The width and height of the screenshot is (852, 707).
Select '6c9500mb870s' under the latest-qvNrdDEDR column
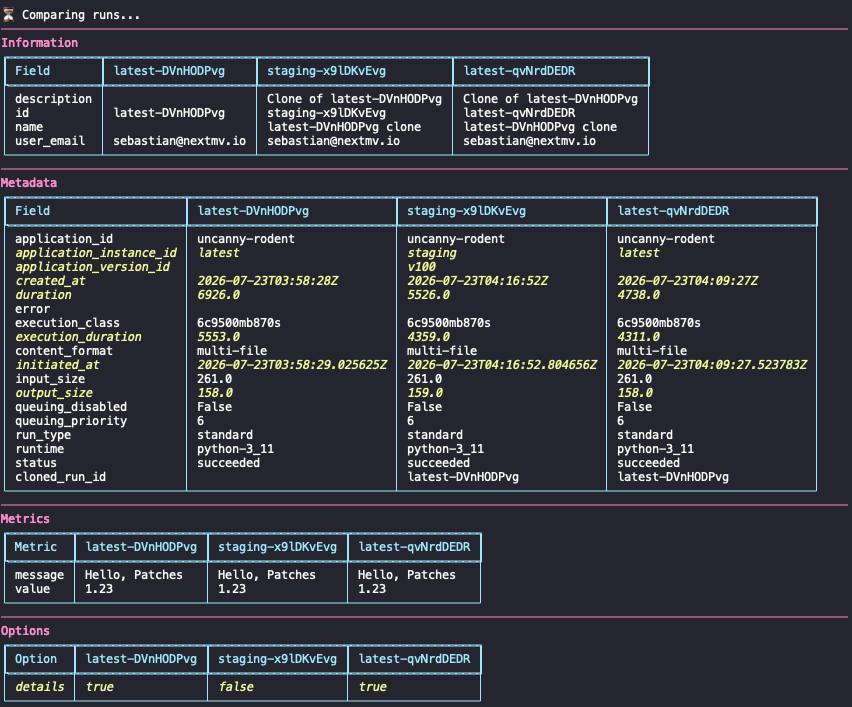pos(659,323)
